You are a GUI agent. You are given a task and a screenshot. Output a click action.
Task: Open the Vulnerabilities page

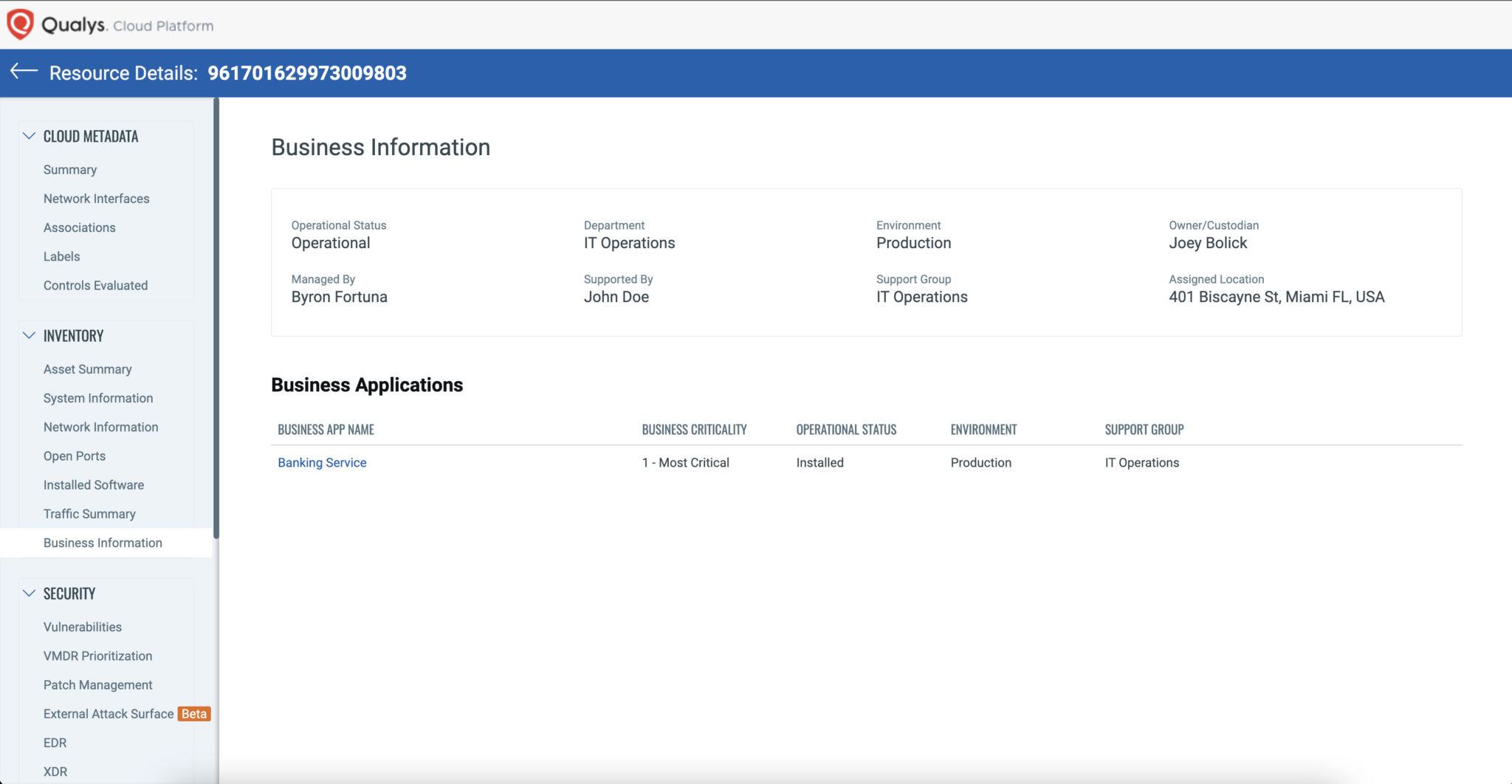coord(82,627)
